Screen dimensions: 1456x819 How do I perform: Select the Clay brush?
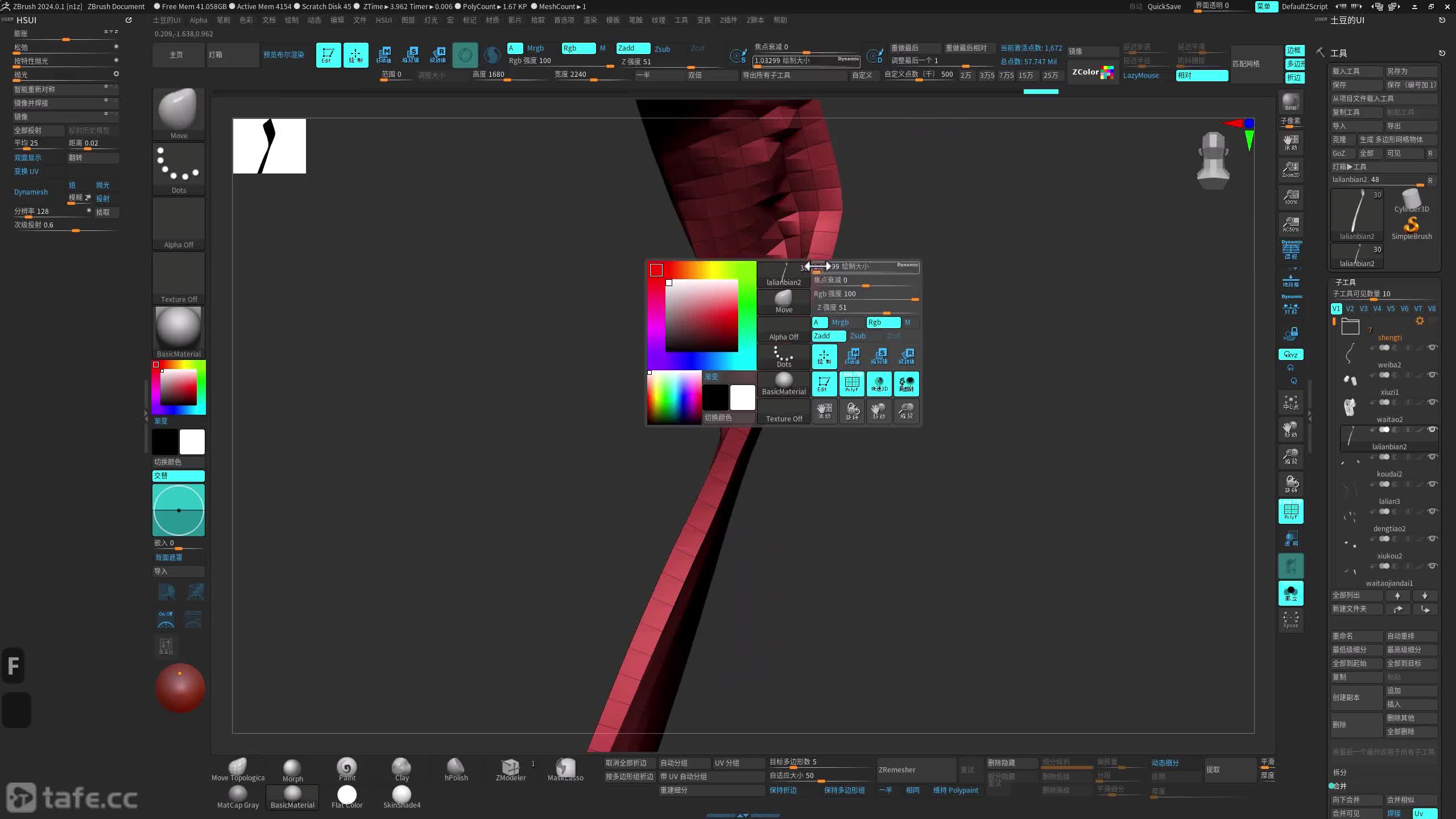pos(402,770)
